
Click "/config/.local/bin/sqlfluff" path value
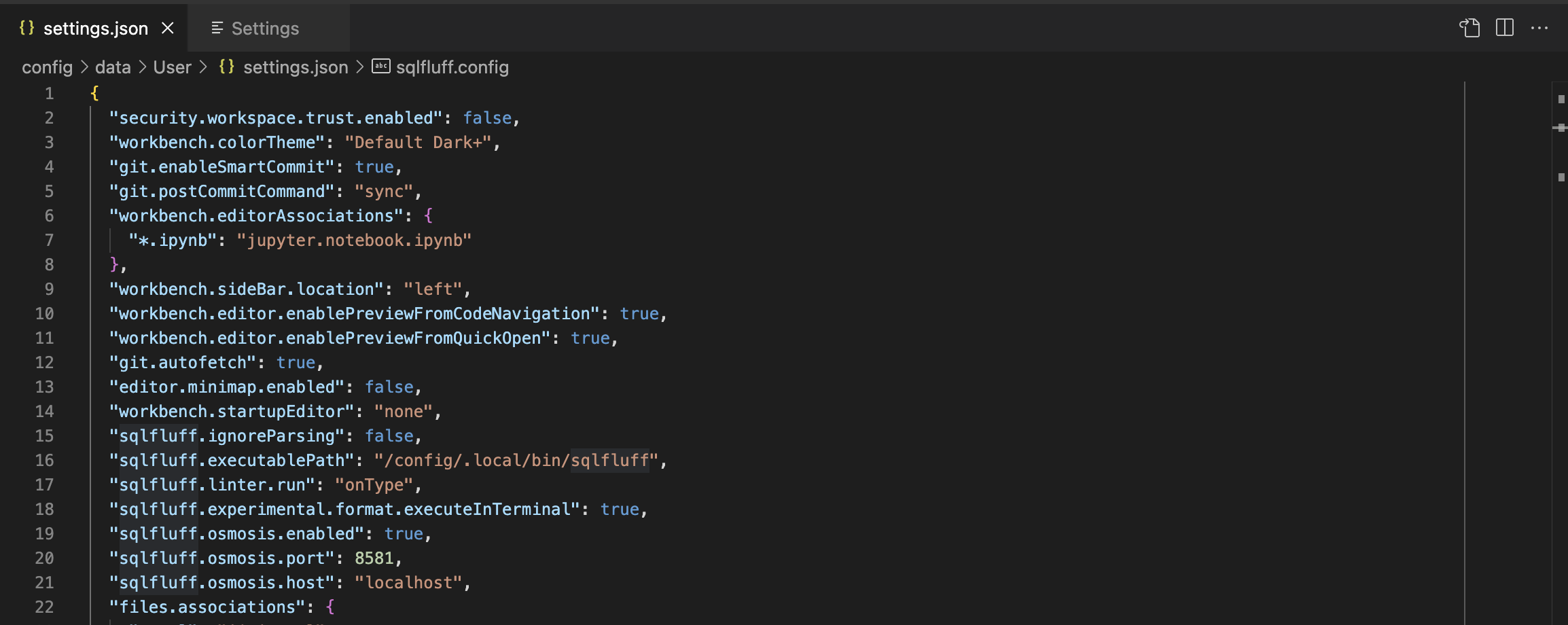pyautogui.click(x=516, y=460)
